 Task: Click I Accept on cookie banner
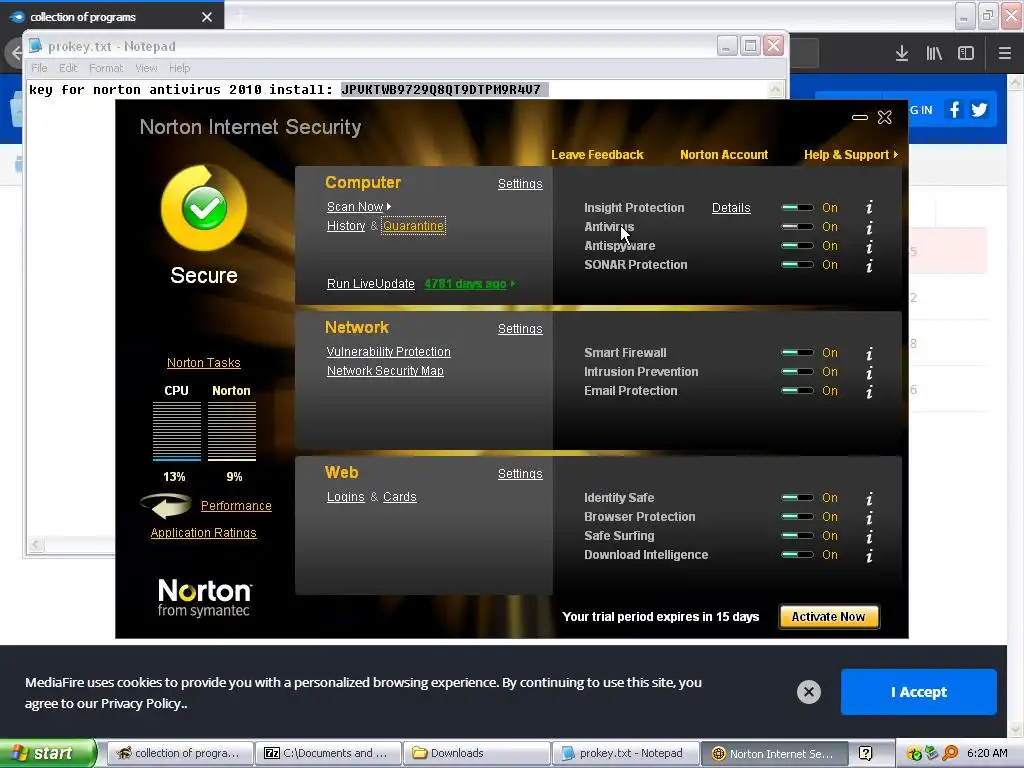coord(918,692)
